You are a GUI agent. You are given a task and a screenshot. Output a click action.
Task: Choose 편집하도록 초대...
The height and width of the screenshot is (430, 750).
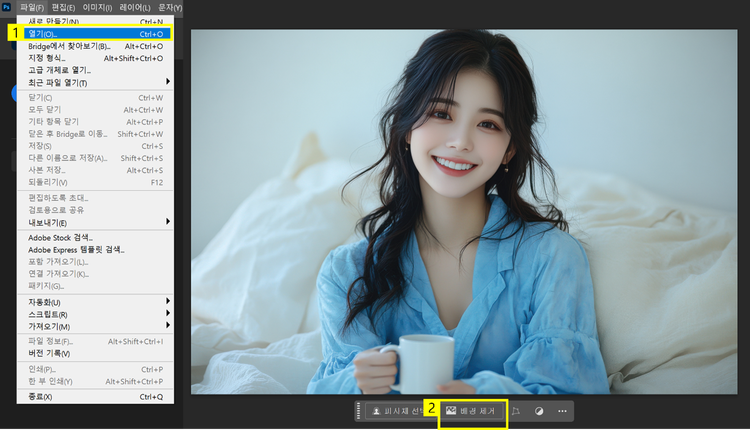coord(95,198)
